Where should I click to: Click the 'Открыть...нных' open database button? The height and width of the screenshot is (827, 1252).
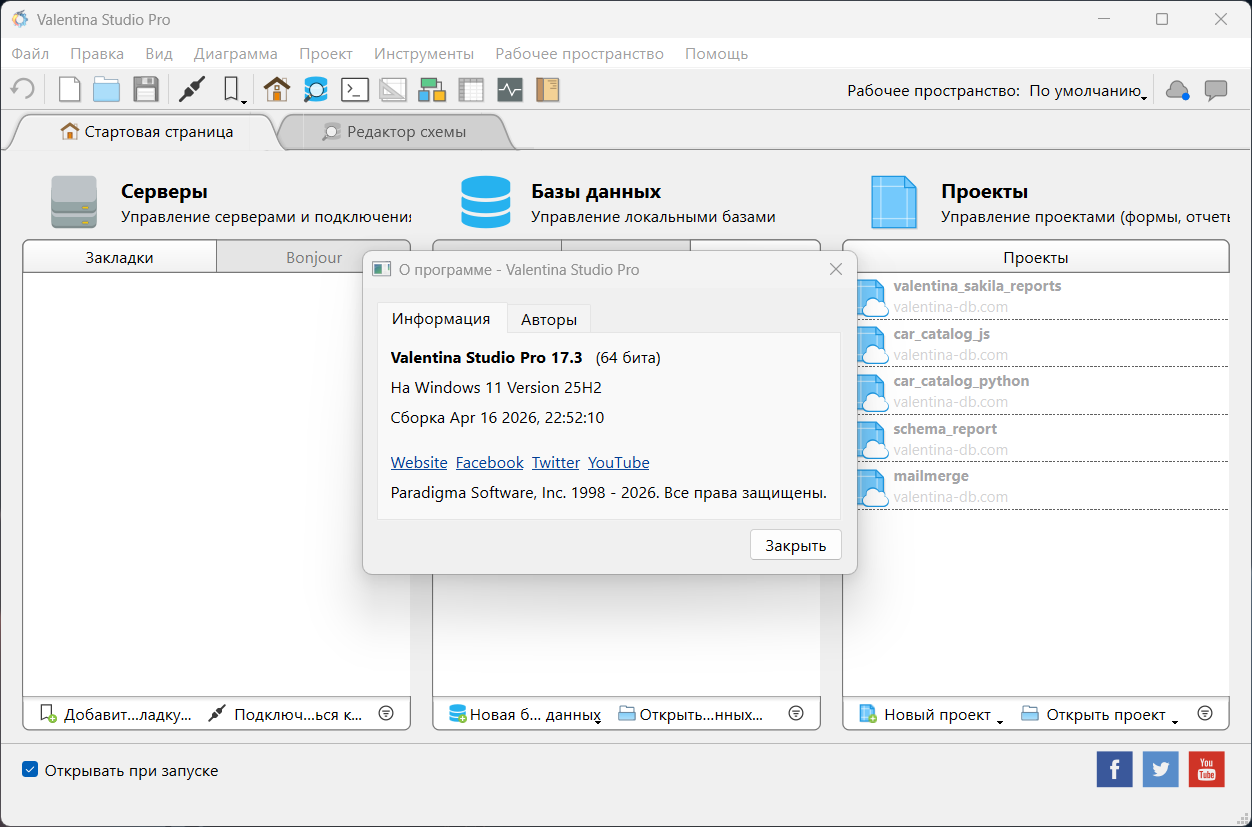[690, 714]
